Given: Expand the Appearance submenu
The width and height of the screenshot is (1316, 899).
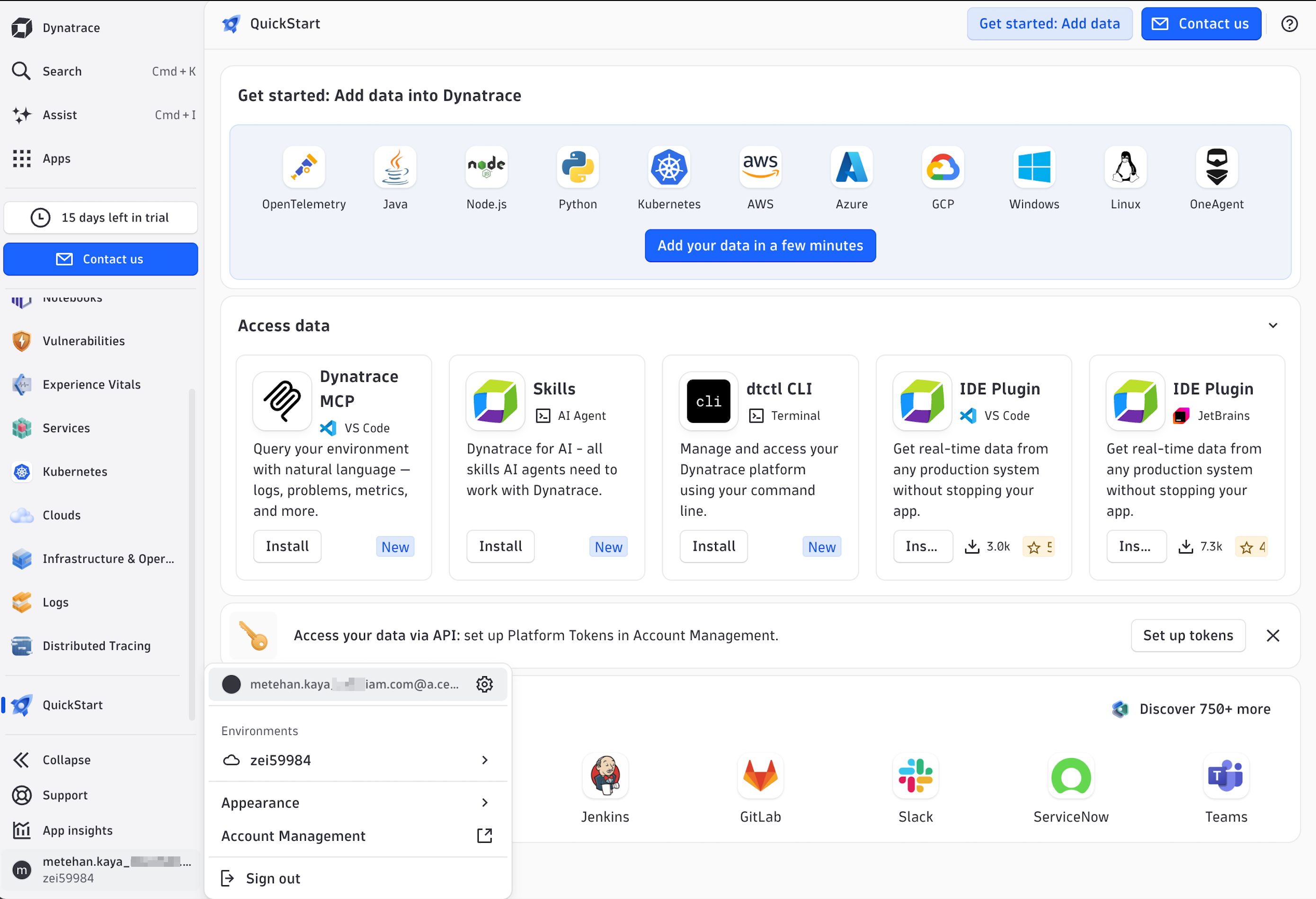Looking at the screenshot, I should [357, 802].
